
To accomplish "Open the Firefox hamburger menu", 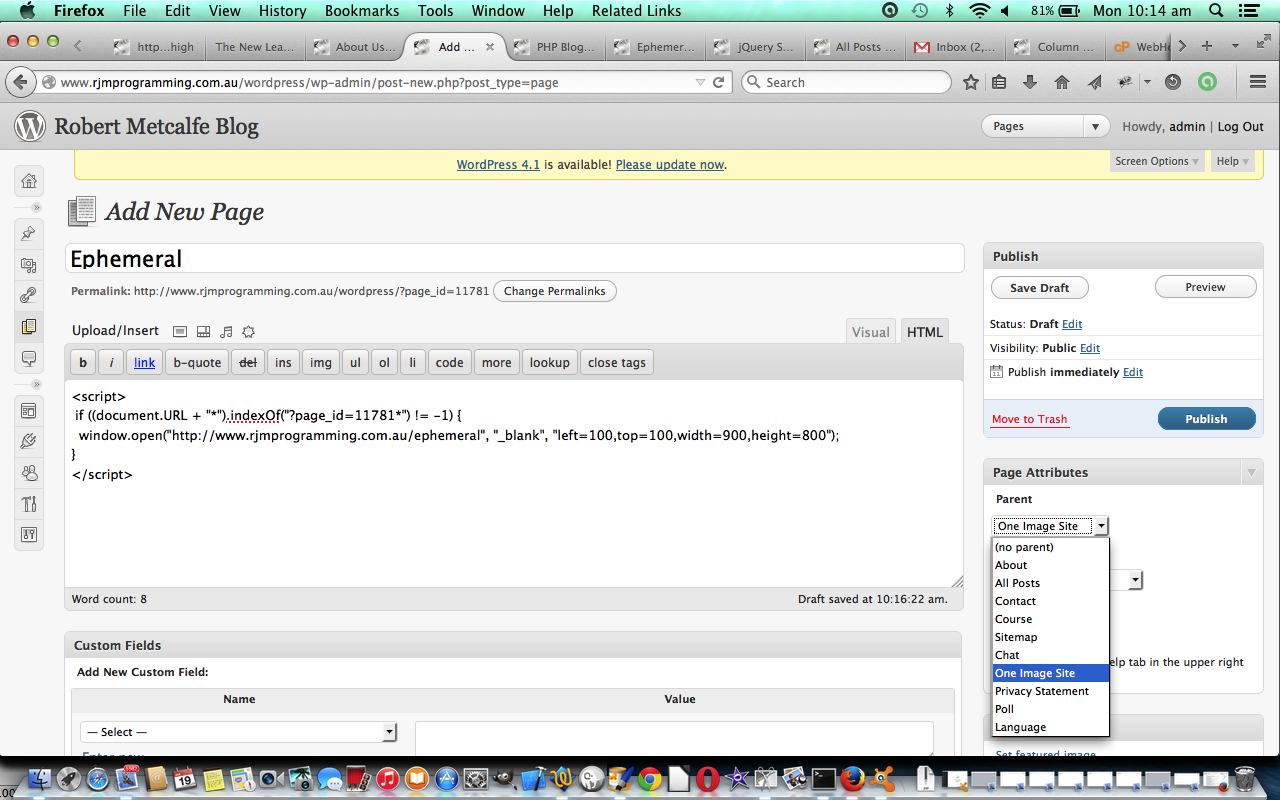I will [x=1258, y=82].
